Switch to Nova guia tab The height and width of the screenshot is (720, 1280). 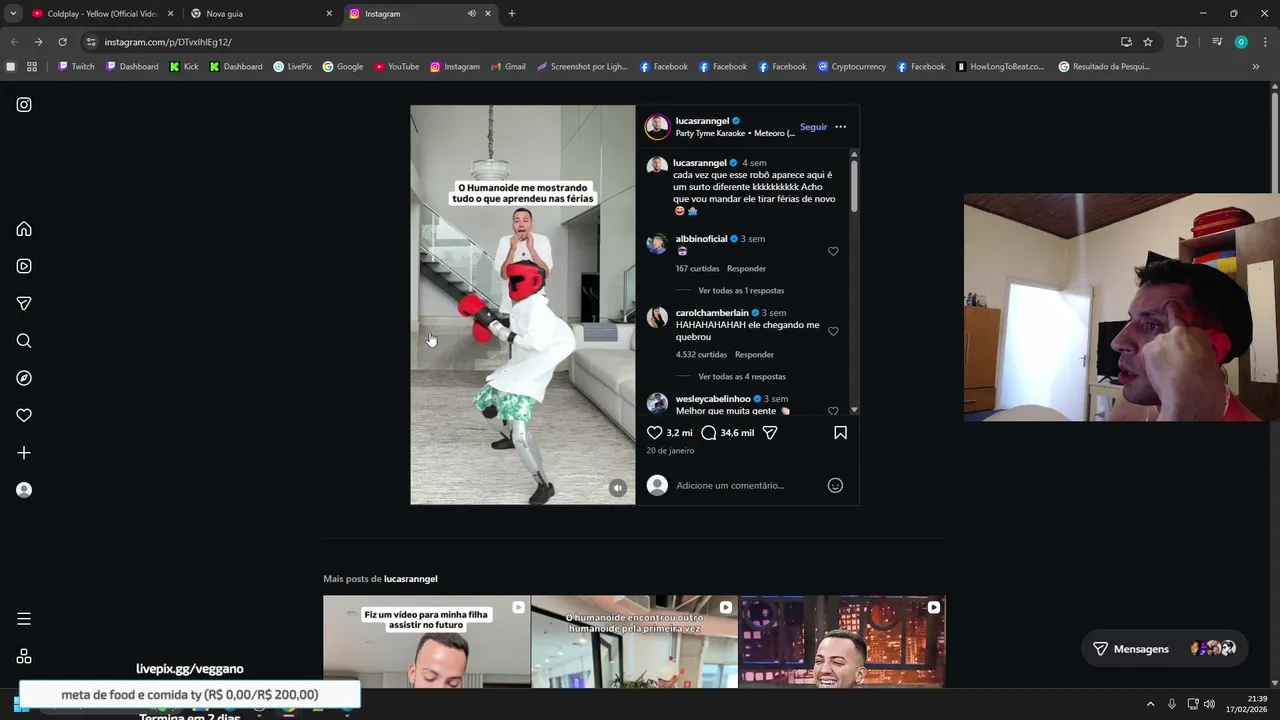click(x=260, y=14)
